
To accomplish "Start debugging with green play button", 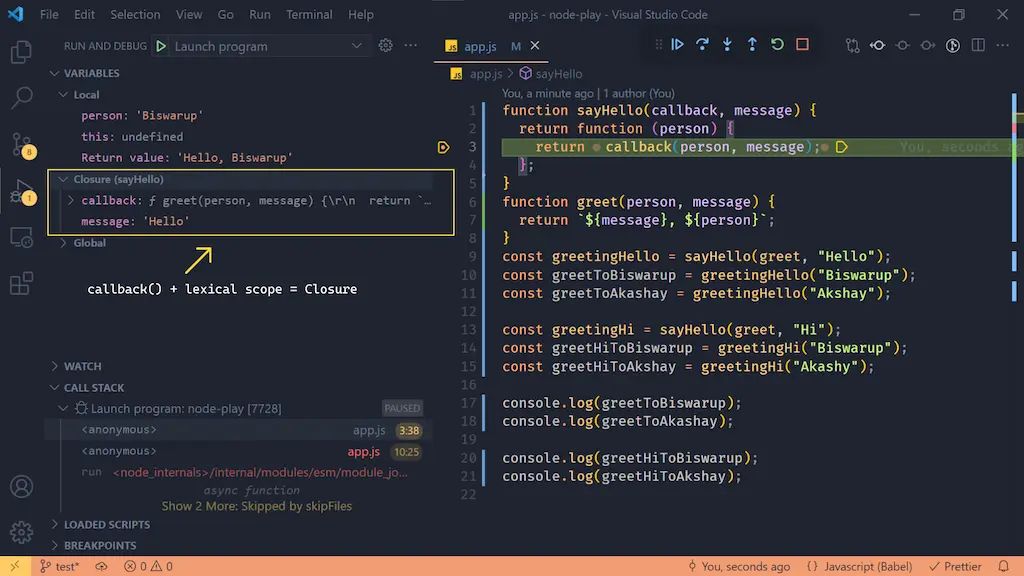I will [161, 46].
